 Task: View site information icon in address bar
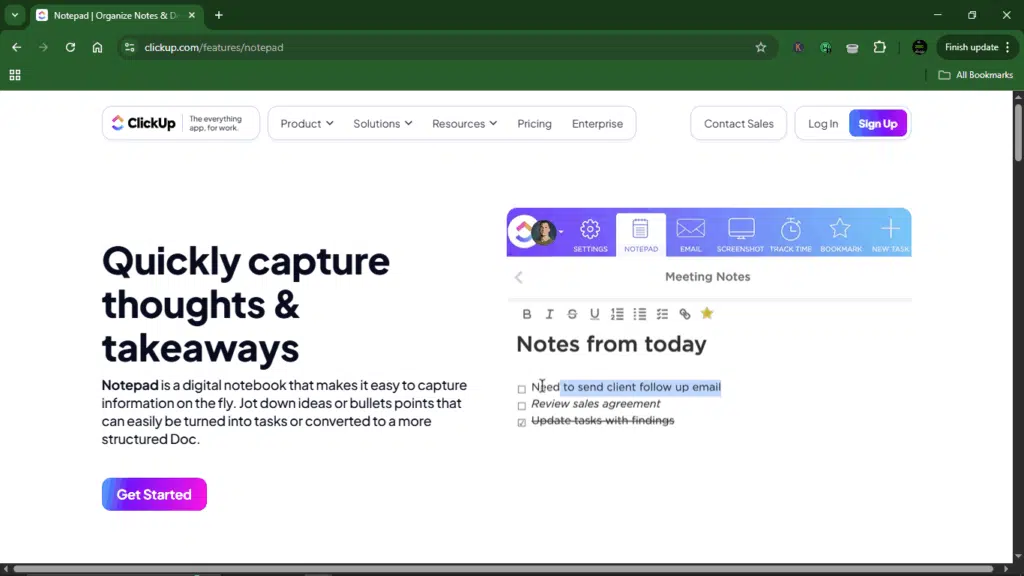pos(129,47)
